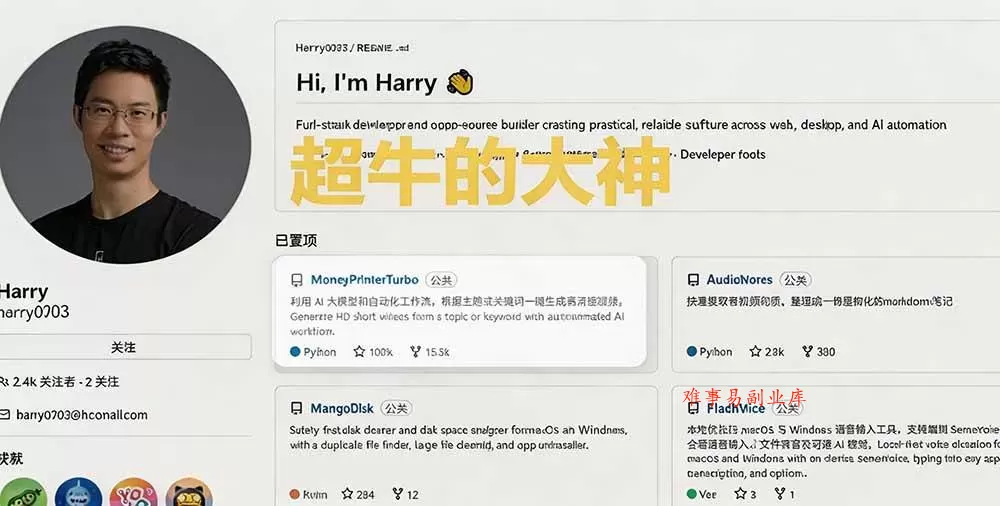Click the star icon on FlachVice

pos(740,494)
